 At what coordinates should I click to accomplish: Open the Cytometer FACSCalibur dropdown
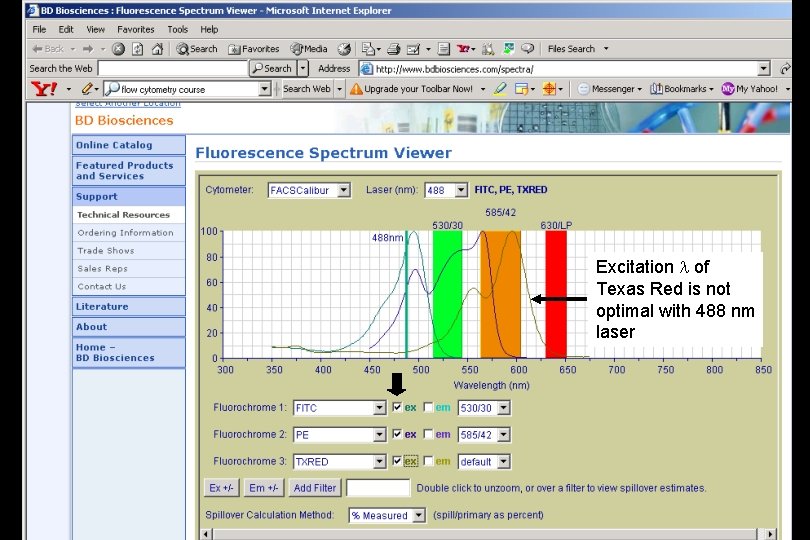click(x=309, y=190)
